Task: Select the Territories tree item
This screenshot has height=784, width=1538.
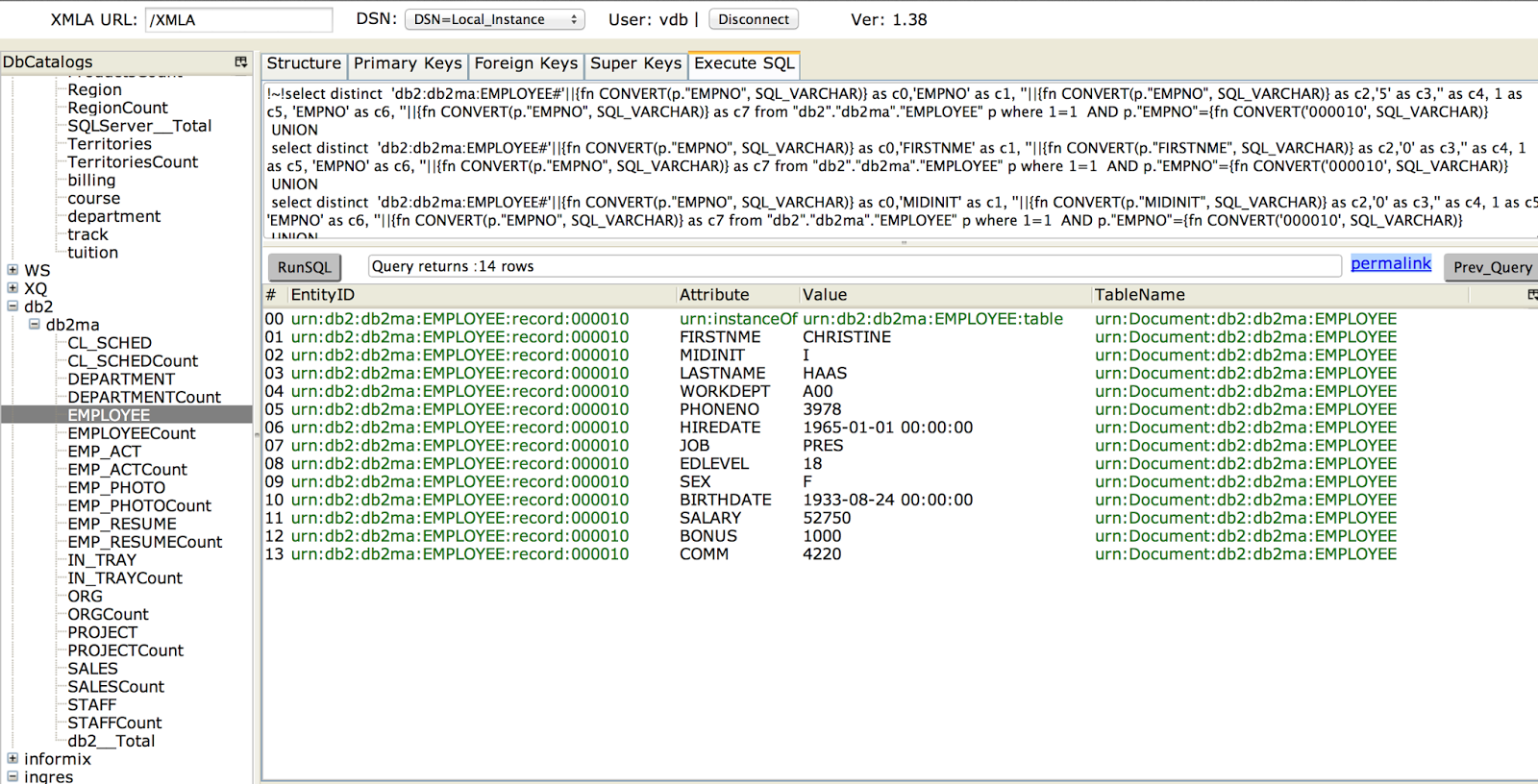Action: pos(110,144)
